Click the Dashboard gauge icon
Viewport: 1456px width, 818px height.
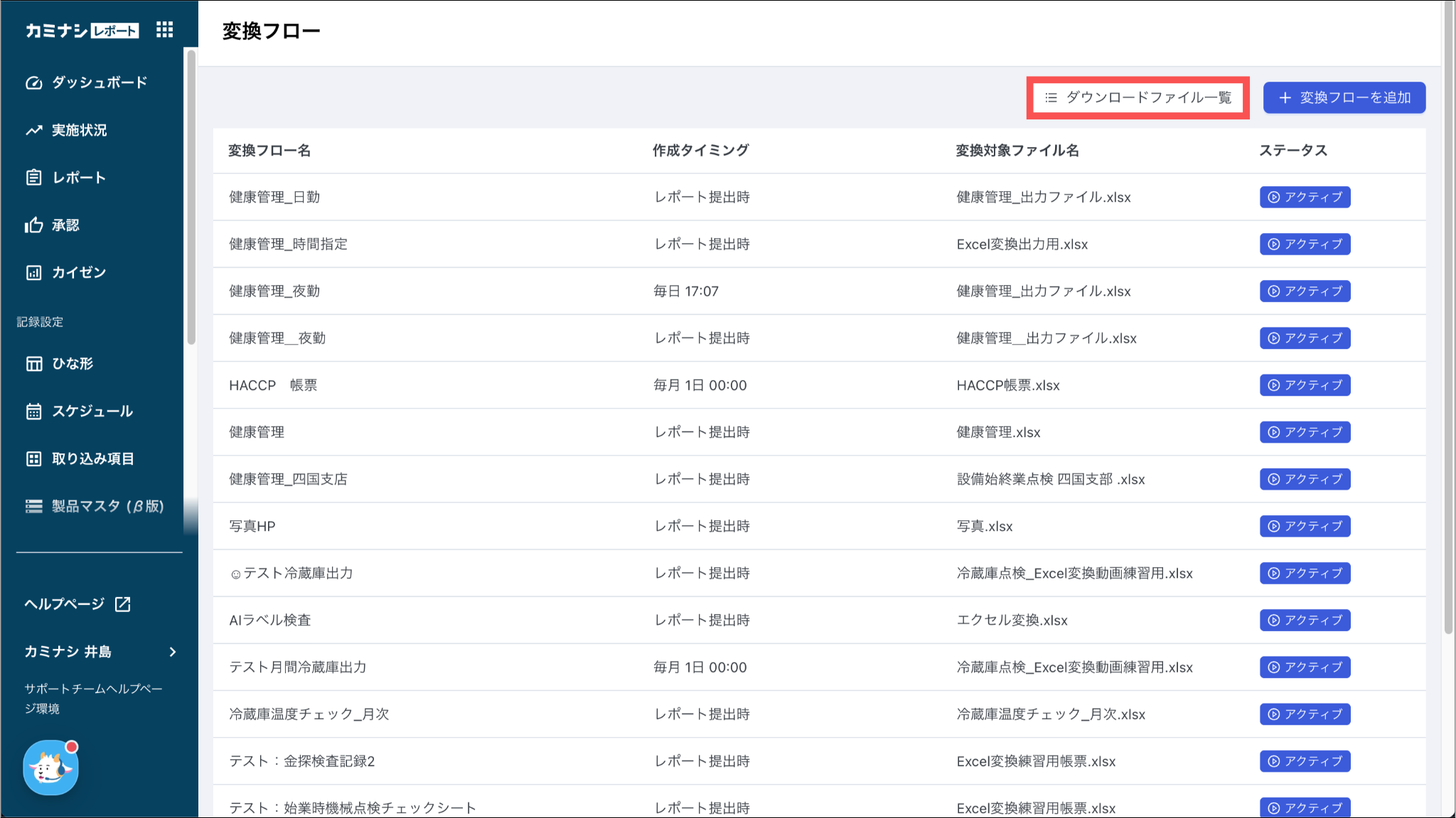pyautogui.click(x=33, y=82)
